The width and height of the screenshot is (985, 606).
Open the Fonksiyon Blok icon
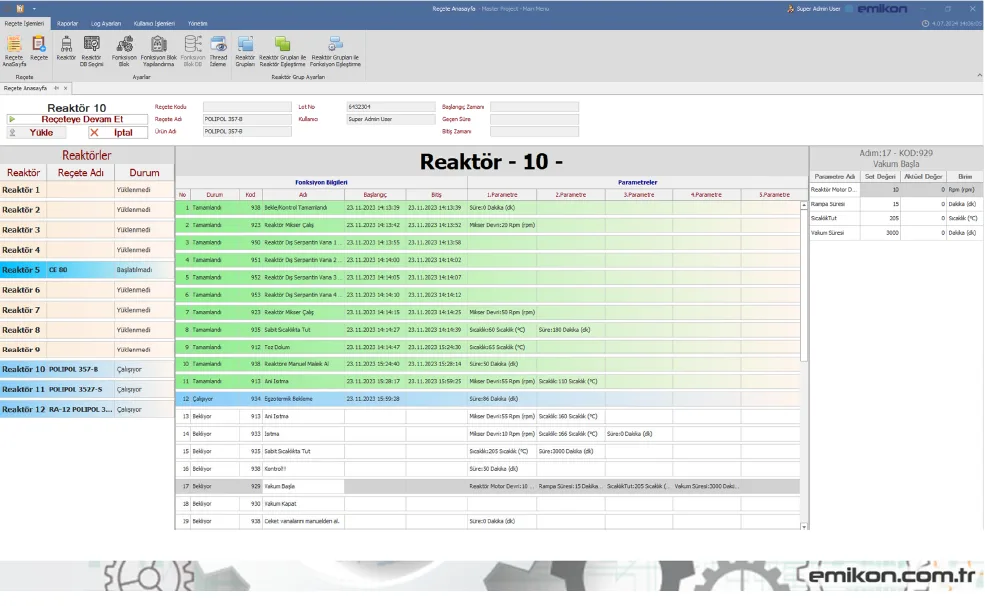124,51
